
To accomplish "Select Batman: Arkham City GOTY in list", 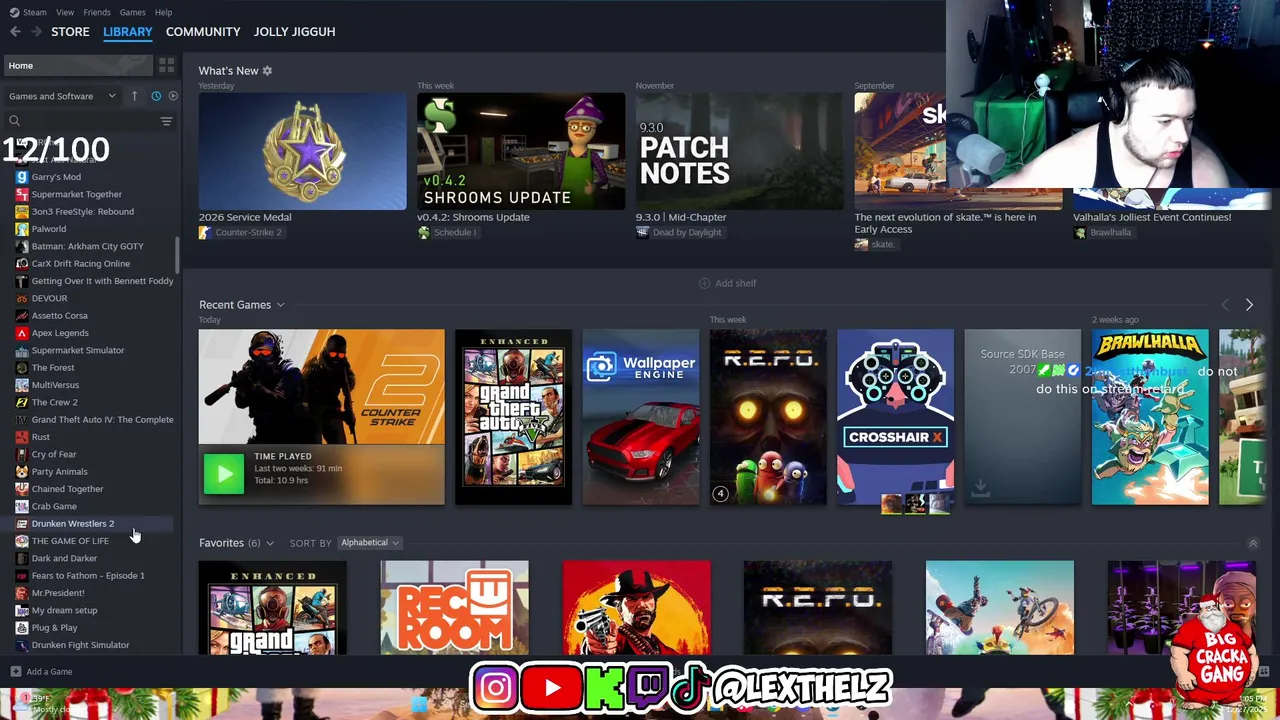I will point(88,246).
